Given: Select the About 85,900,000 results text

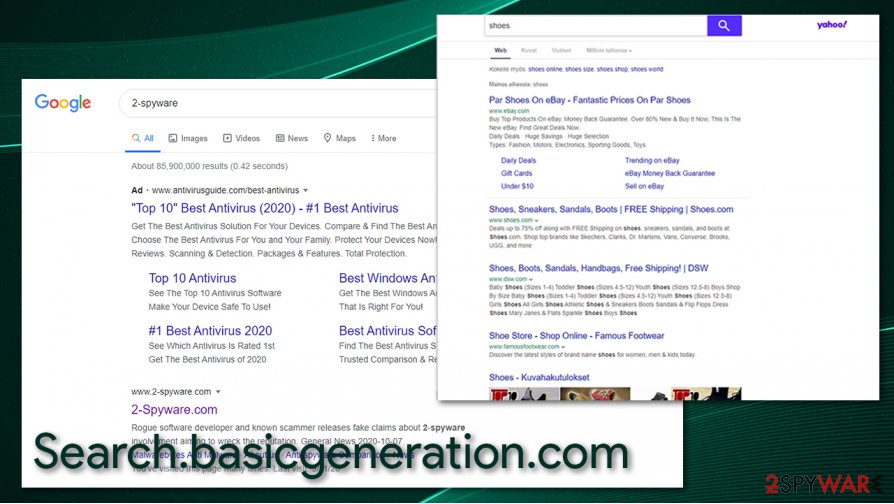Looking at the screenshot, I should pos(209,166).
